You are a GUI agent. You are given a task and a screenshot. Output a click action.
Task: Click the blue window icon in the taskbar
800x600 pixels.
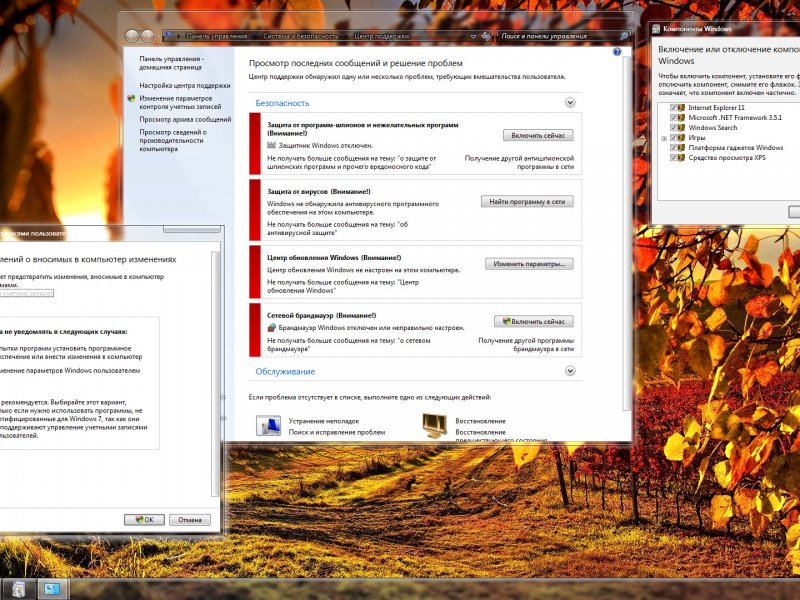(x=52, y=589)
